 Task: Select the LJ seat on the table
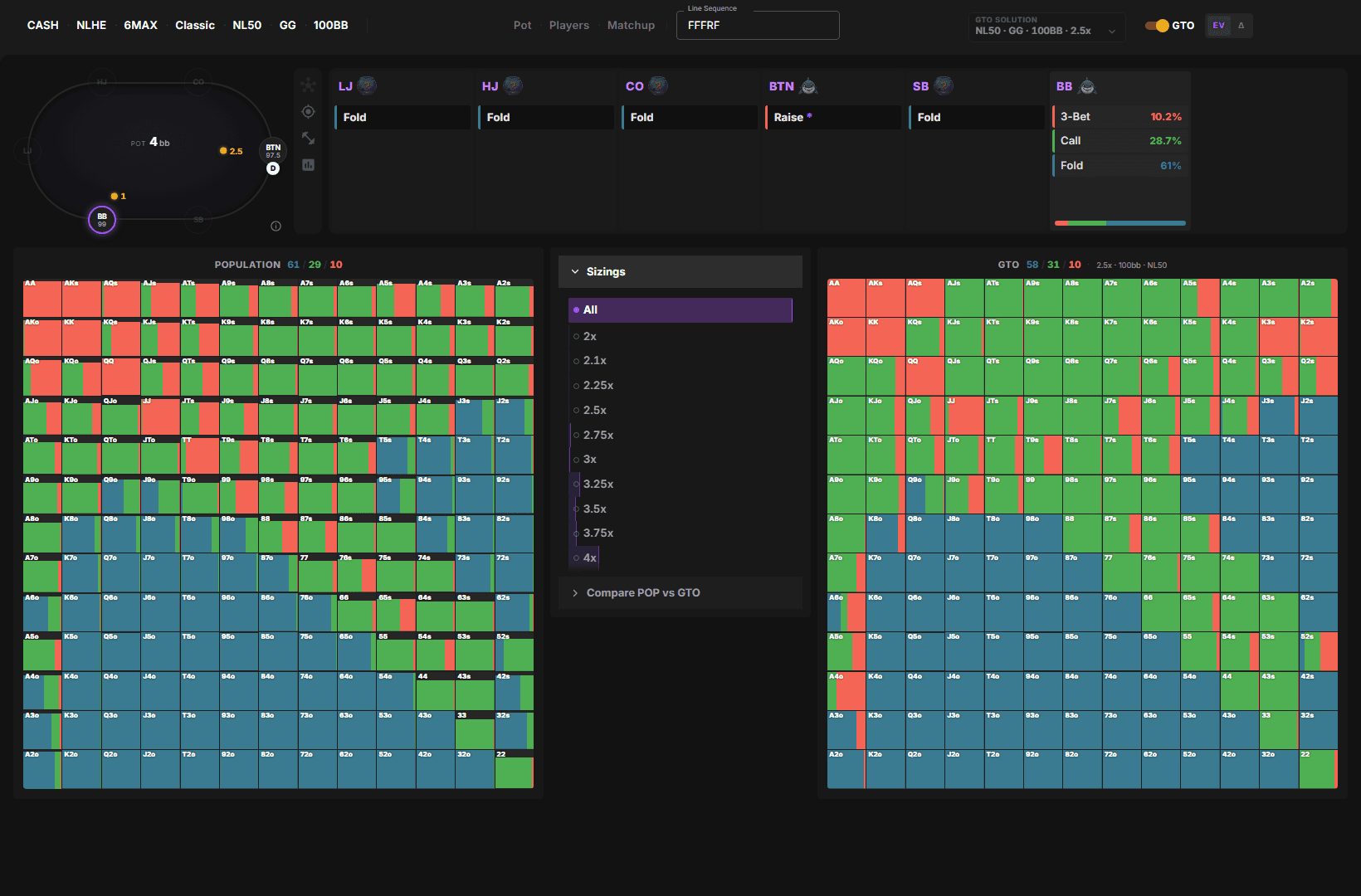(27, 151)
